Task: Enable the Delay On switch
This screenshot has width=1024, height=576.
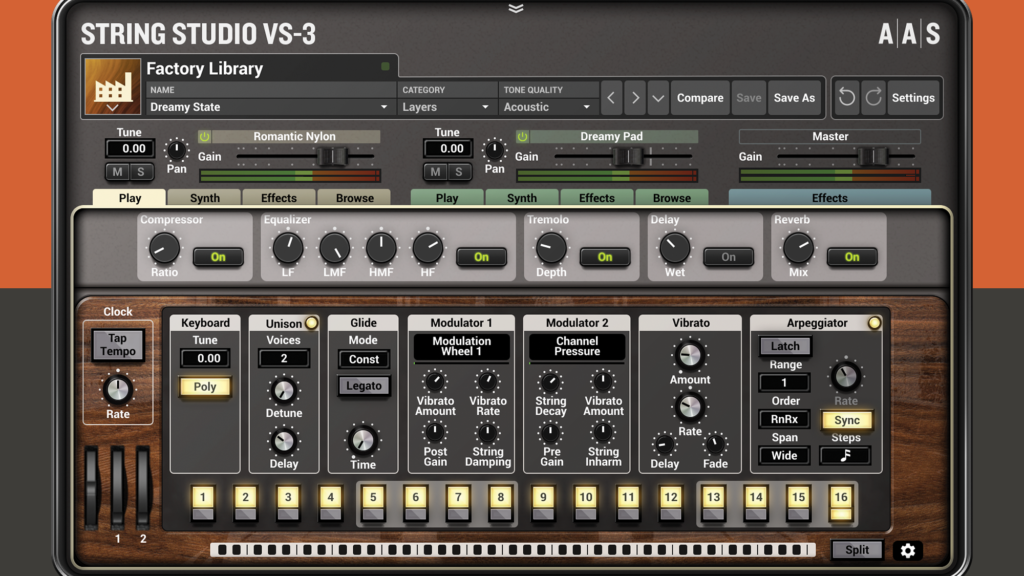Action: pos(728,257)
